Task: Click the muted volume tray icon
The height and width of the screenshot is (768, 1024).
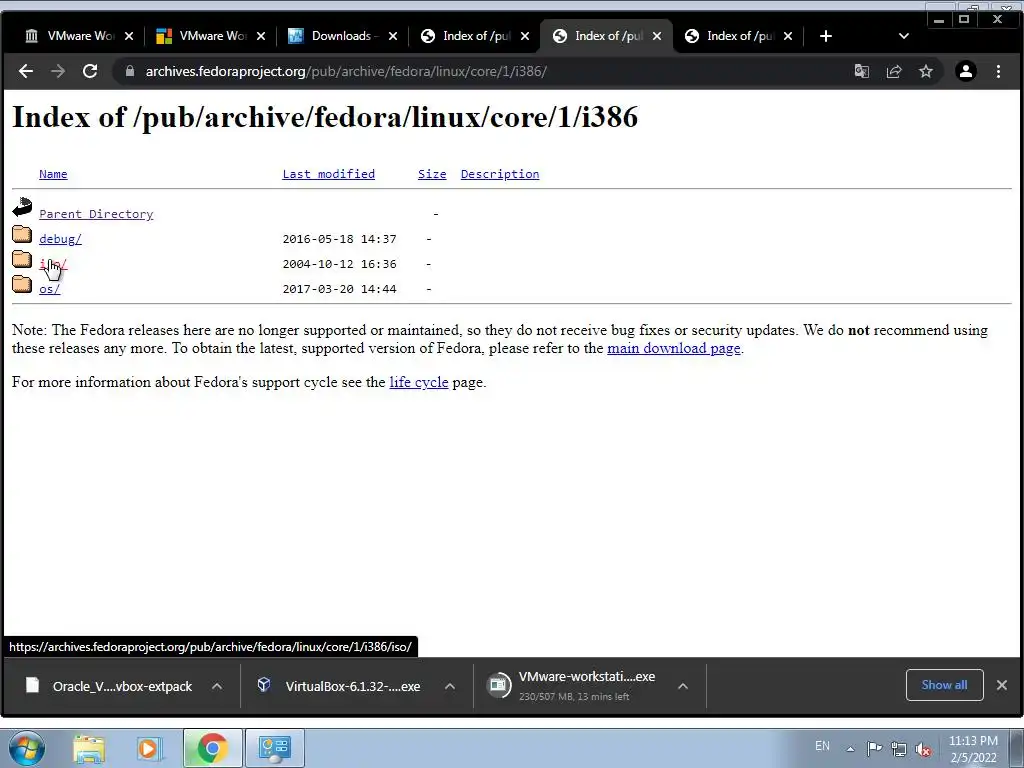Action: tap(923, 749)
